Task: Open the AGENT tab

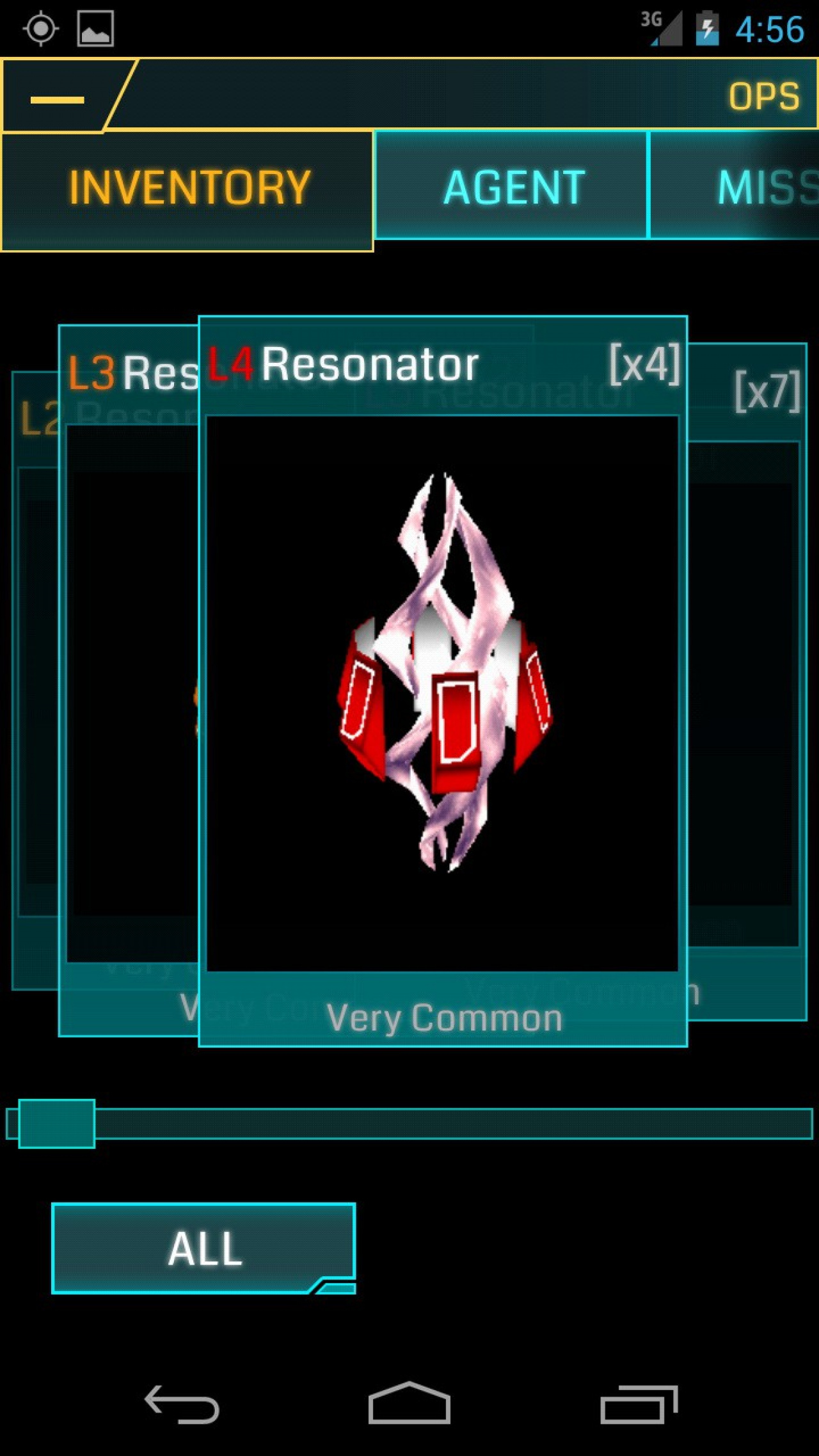Action: (511, 186)
